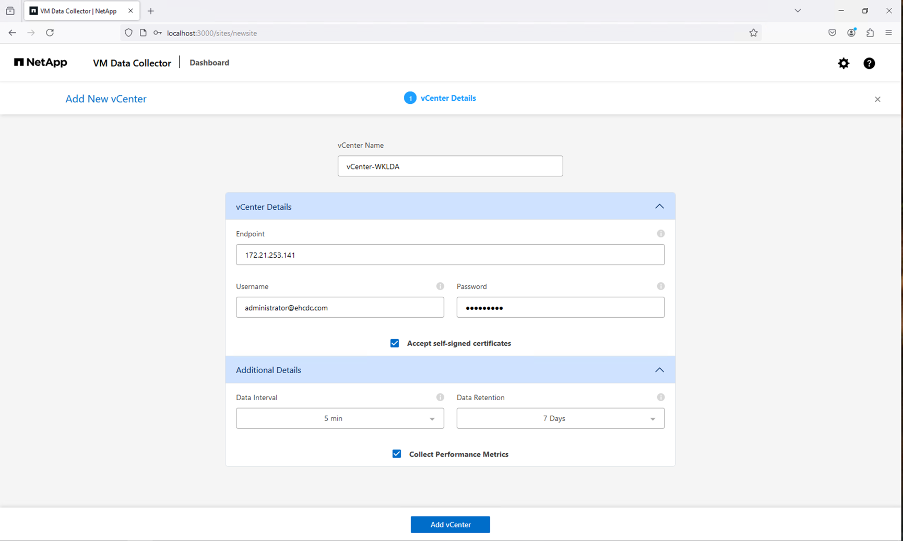Open the settings gear icon
The image size is (904, 542).
tap(843, 63)
